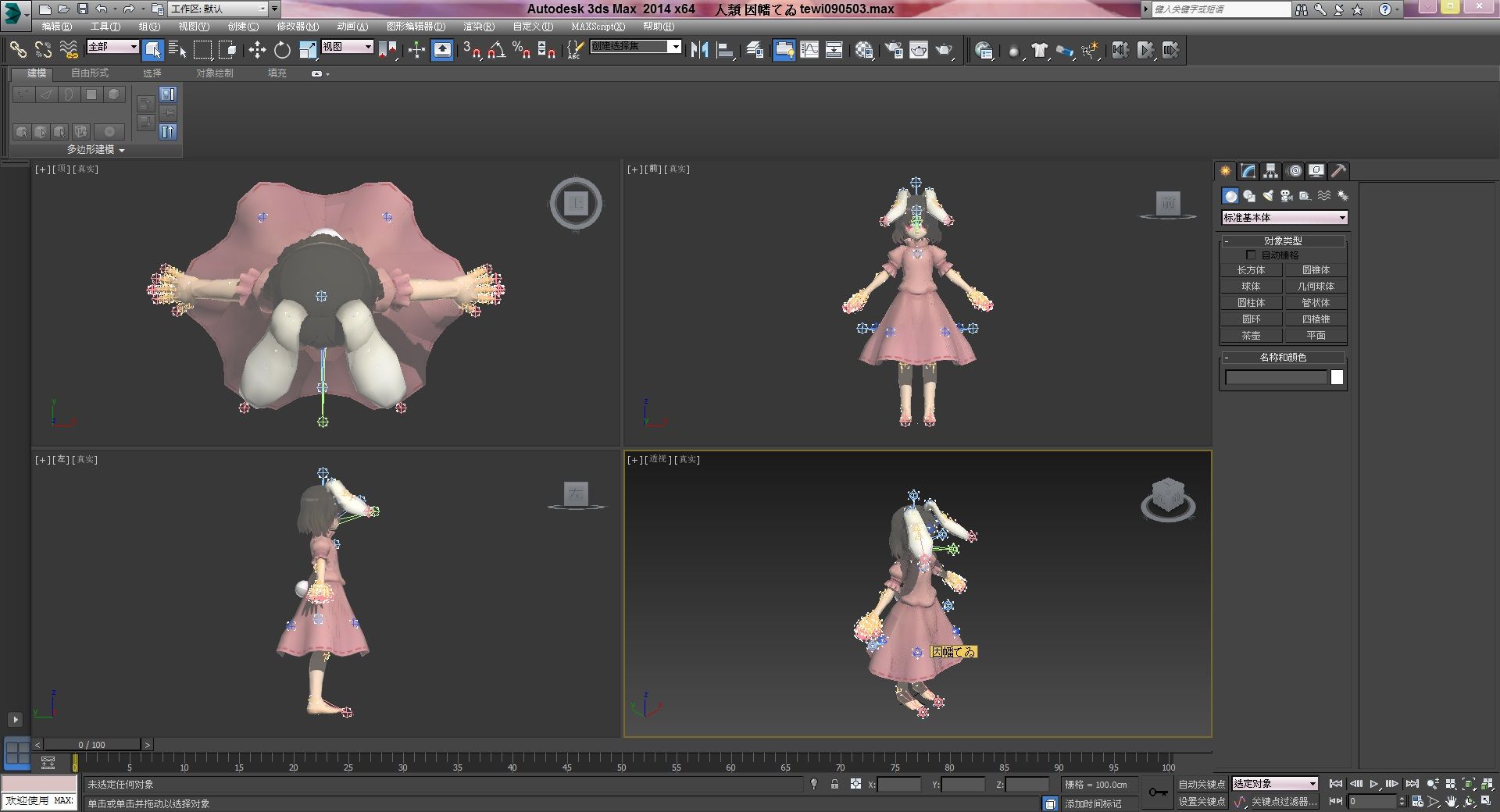Click Use Pivot Point Center icon
1500x812 pixels.
pos(387,50)
